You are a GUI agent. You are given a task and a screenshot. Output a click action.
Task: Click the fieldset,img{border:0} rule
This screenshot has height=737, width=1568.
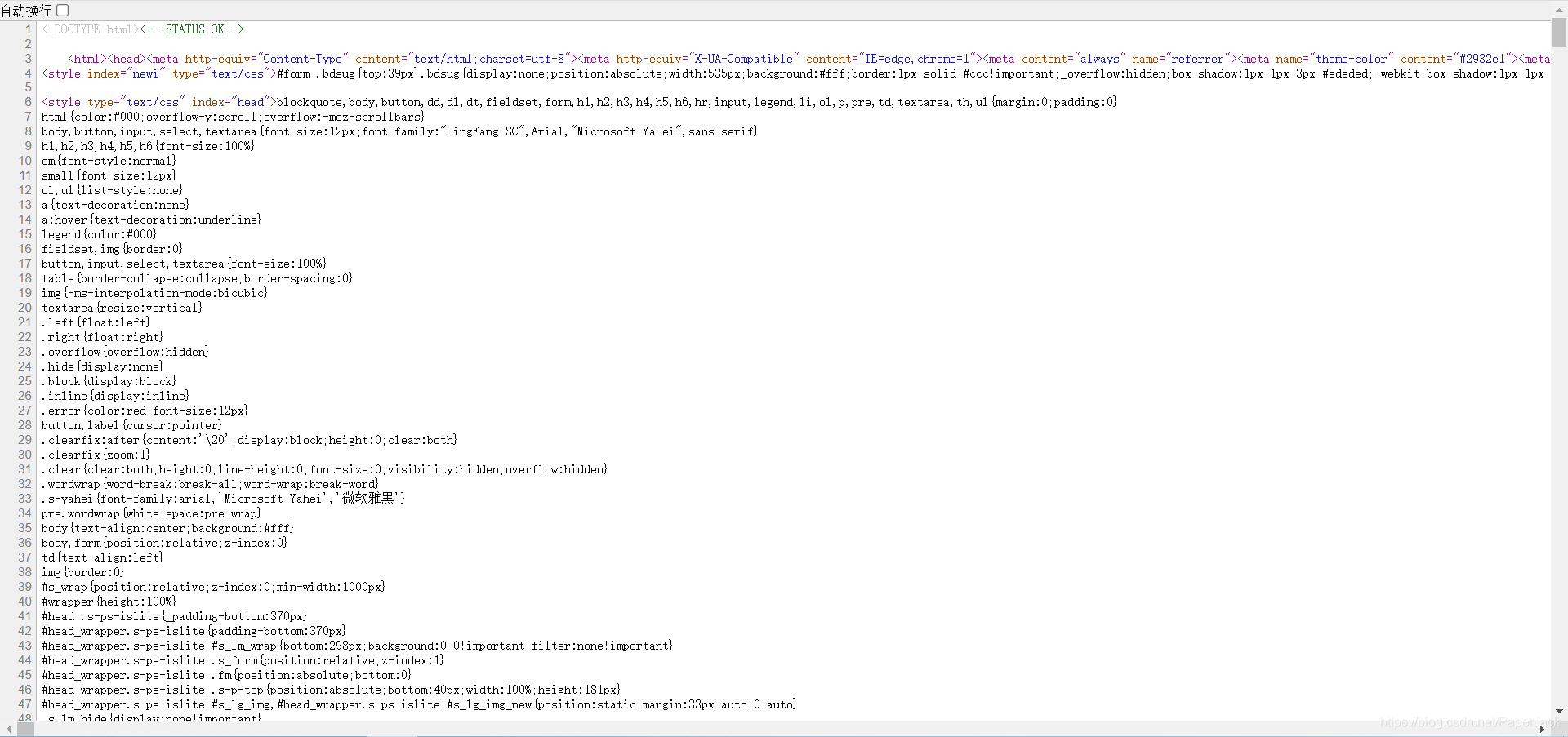(x=112, y=249)
